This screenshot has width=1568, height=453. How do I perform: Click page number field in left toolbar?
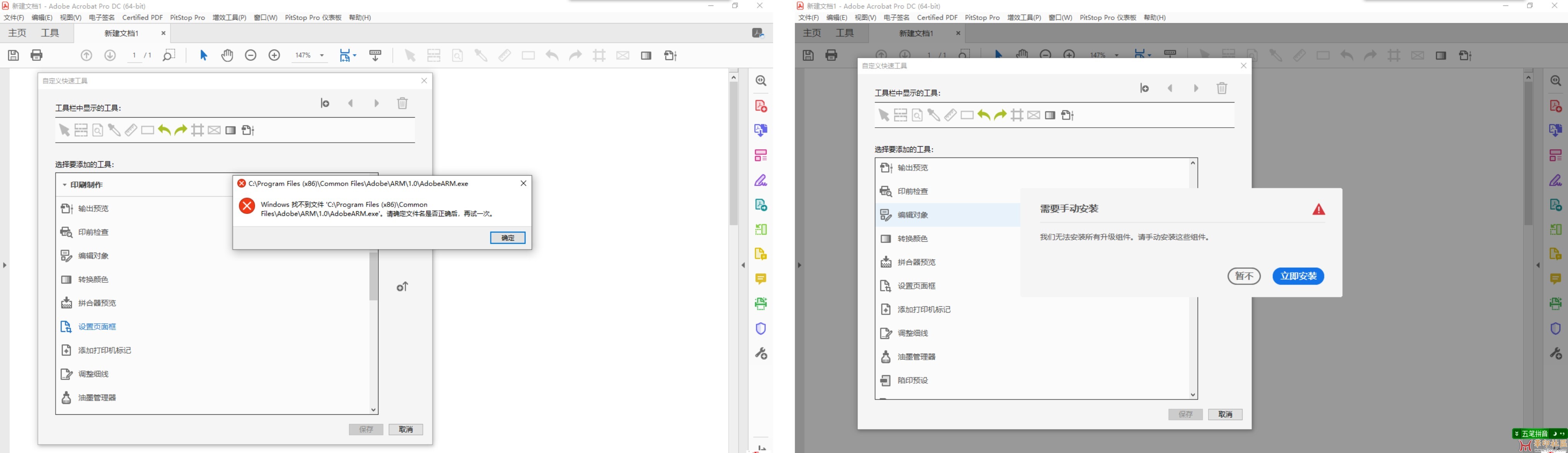[x=134, y=55]
